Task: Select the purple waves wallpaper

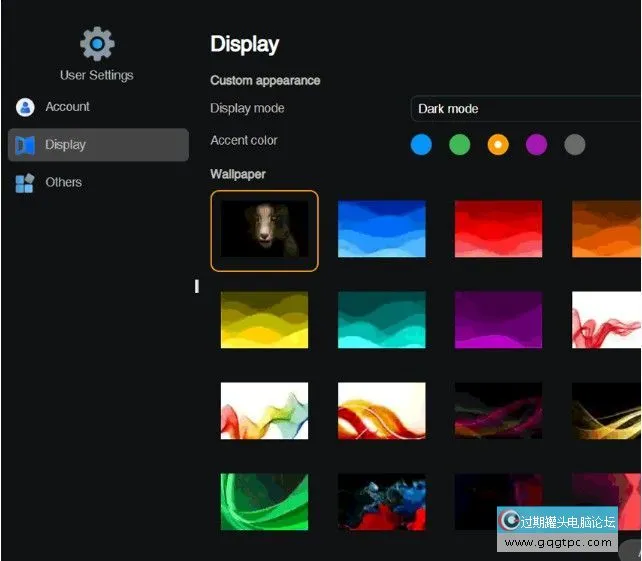Action: pyautogui.click(x=498, y=320)
